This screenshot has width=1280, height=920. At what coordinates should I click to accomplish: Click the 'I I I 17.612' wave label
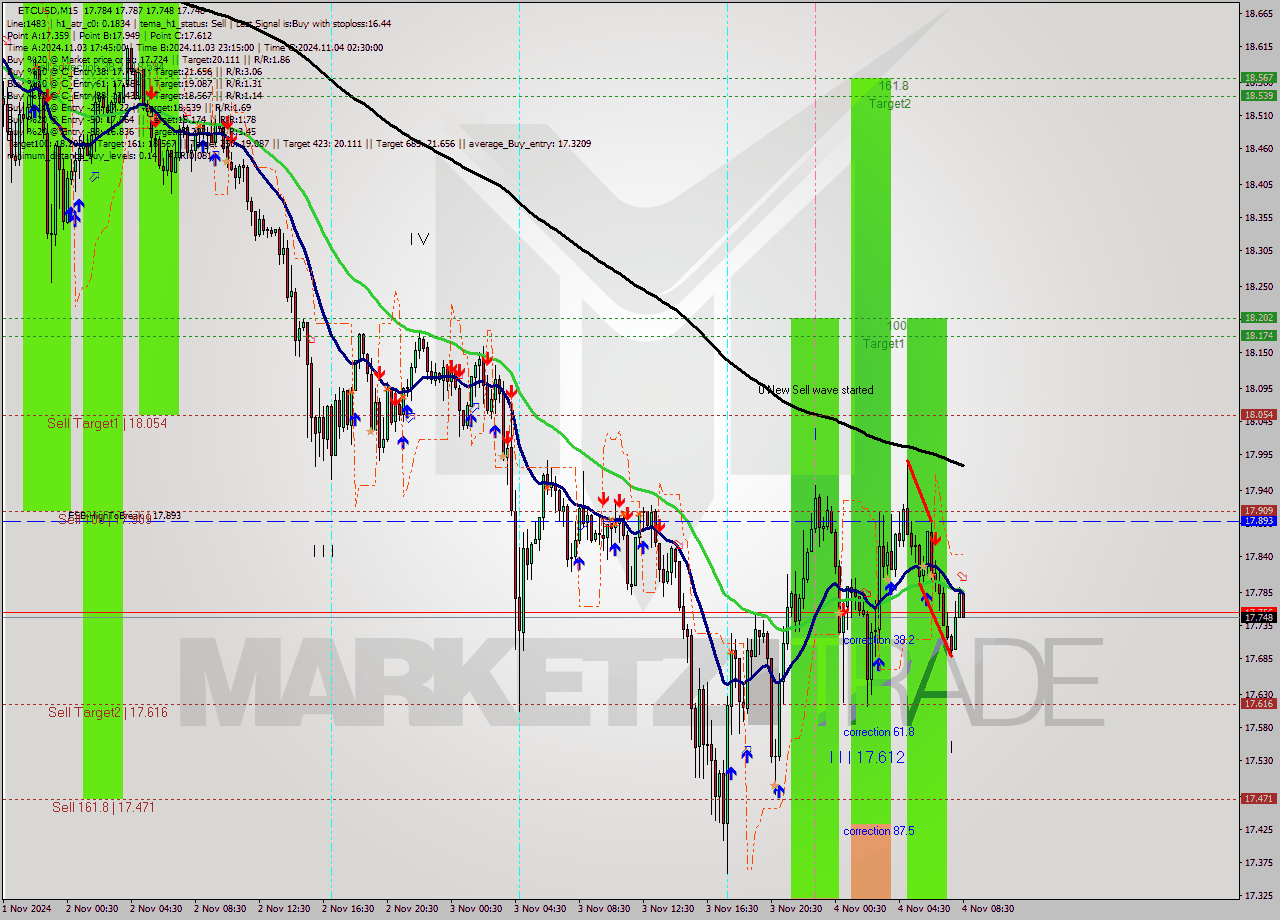pos(867,758)
